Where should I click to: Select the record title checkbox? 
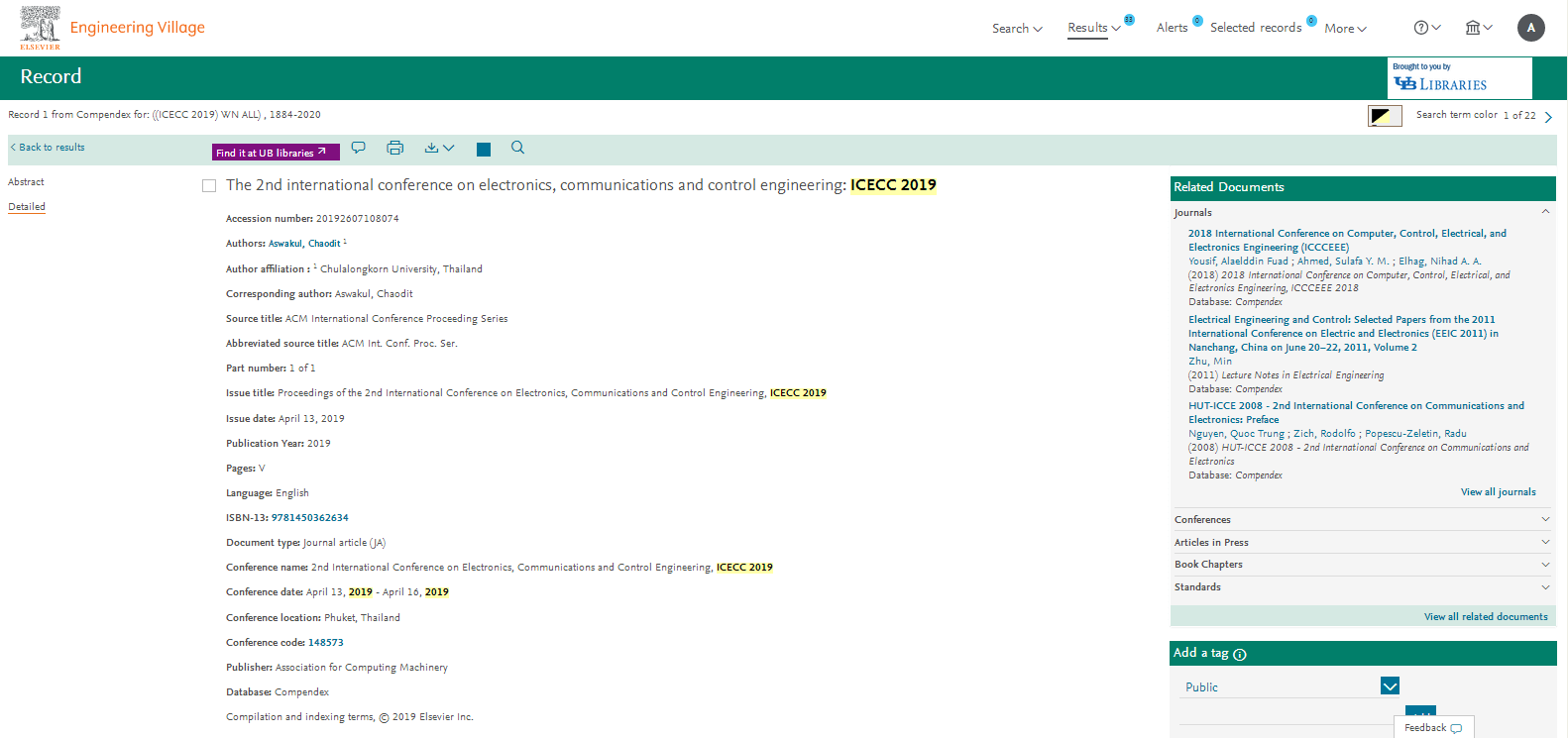(x=209, y=185)
